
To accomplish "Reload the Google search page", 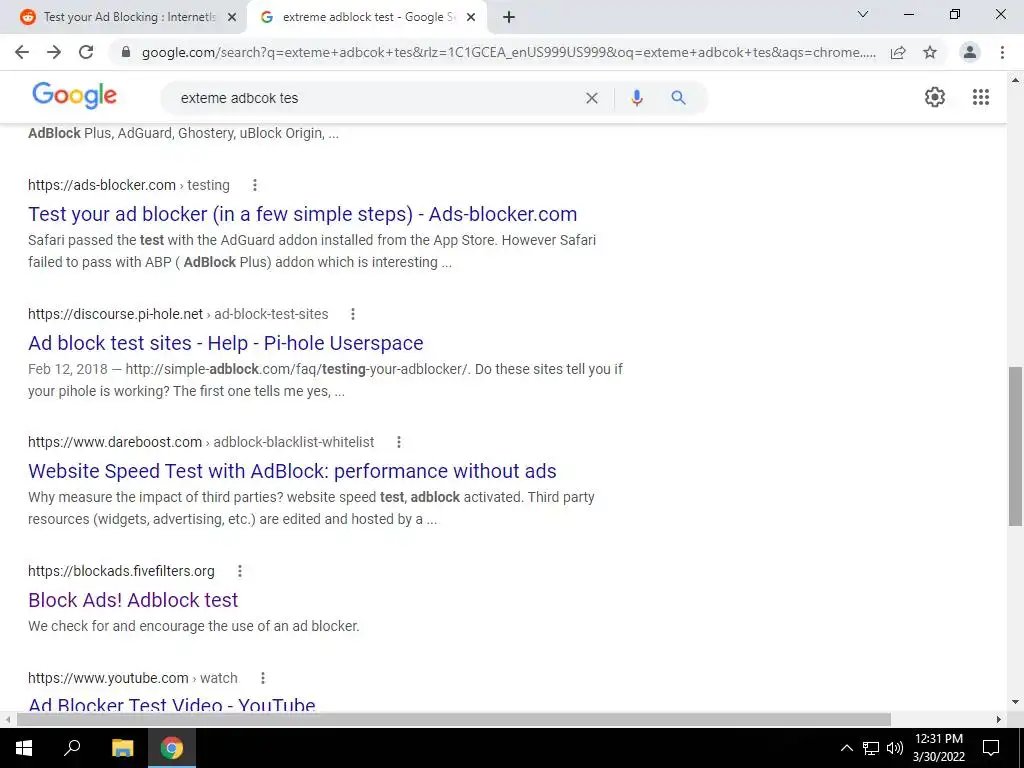I will pyautogui.click(x=86, y=52).
